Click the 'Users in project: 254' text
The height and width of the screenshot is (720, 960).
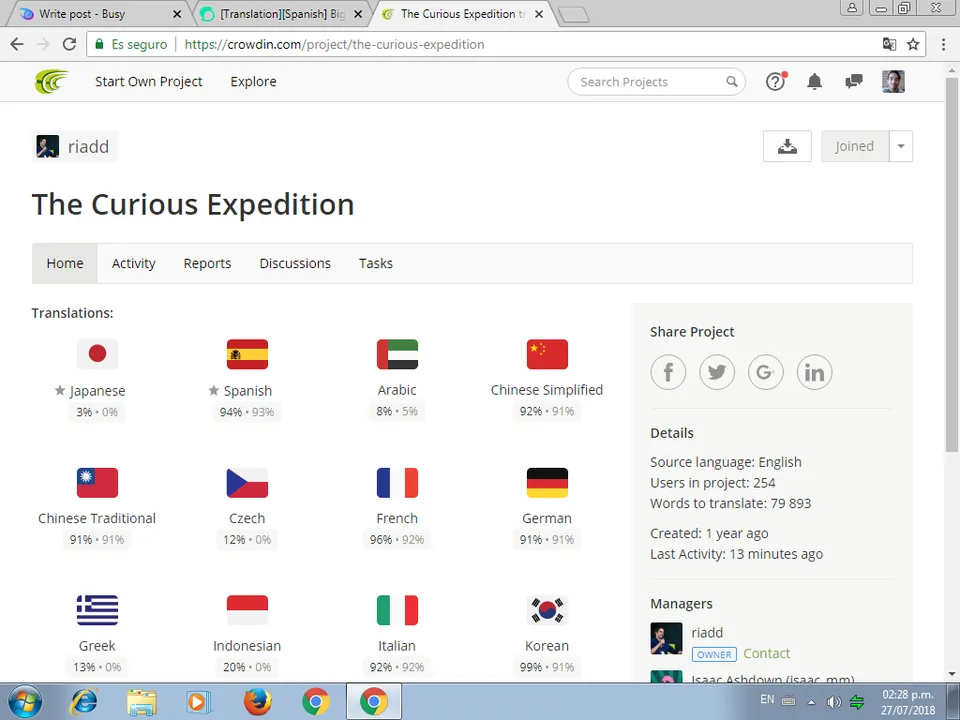coord(713,483)
